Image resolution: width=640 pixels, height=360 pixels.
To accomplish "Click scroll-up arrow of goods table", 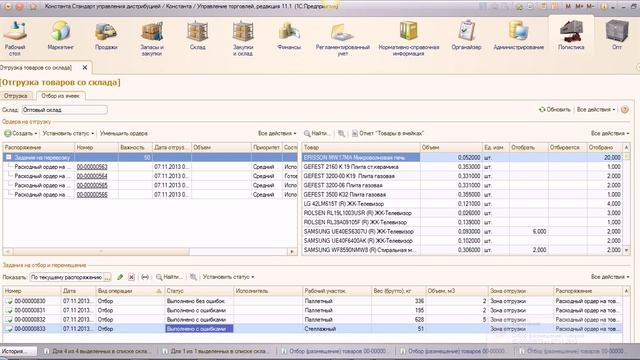I will [x=627, y=147].
